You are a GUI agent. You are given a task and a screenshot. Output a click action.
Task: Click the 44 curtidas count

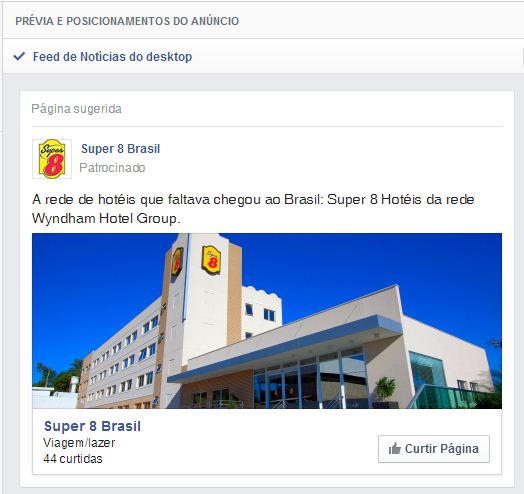73,459
